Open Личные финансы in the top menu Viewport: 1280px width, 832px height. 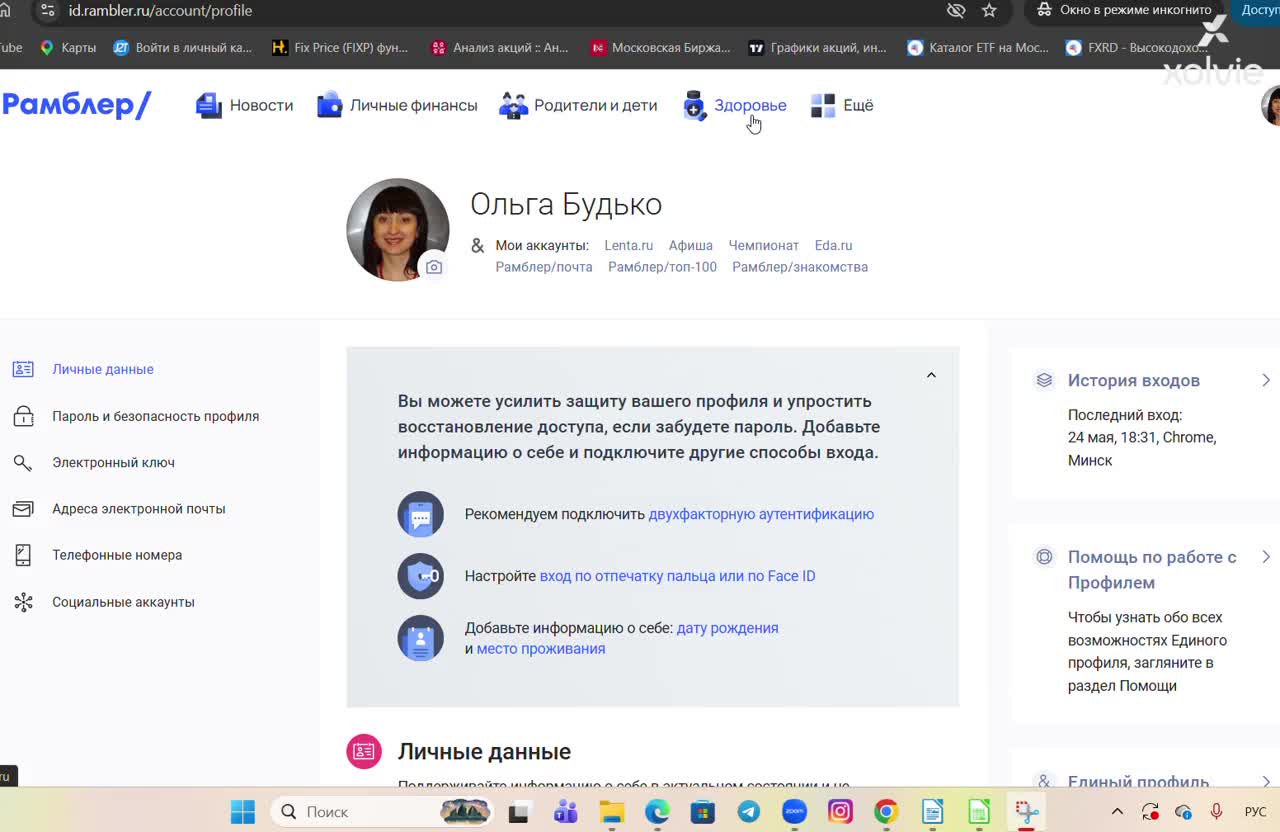pos(397,105)
